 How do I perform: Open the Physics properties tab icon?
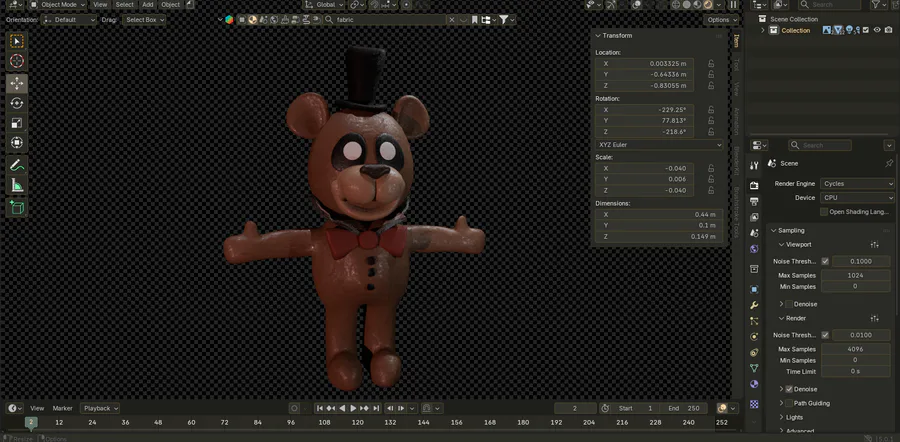point(754,336)
